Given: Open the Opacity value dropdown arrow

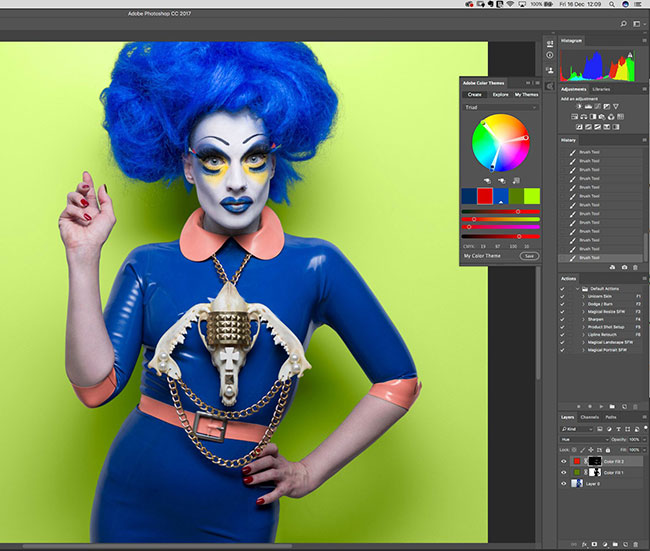Looking at the screenshot, I should click(x=645, y=439).
